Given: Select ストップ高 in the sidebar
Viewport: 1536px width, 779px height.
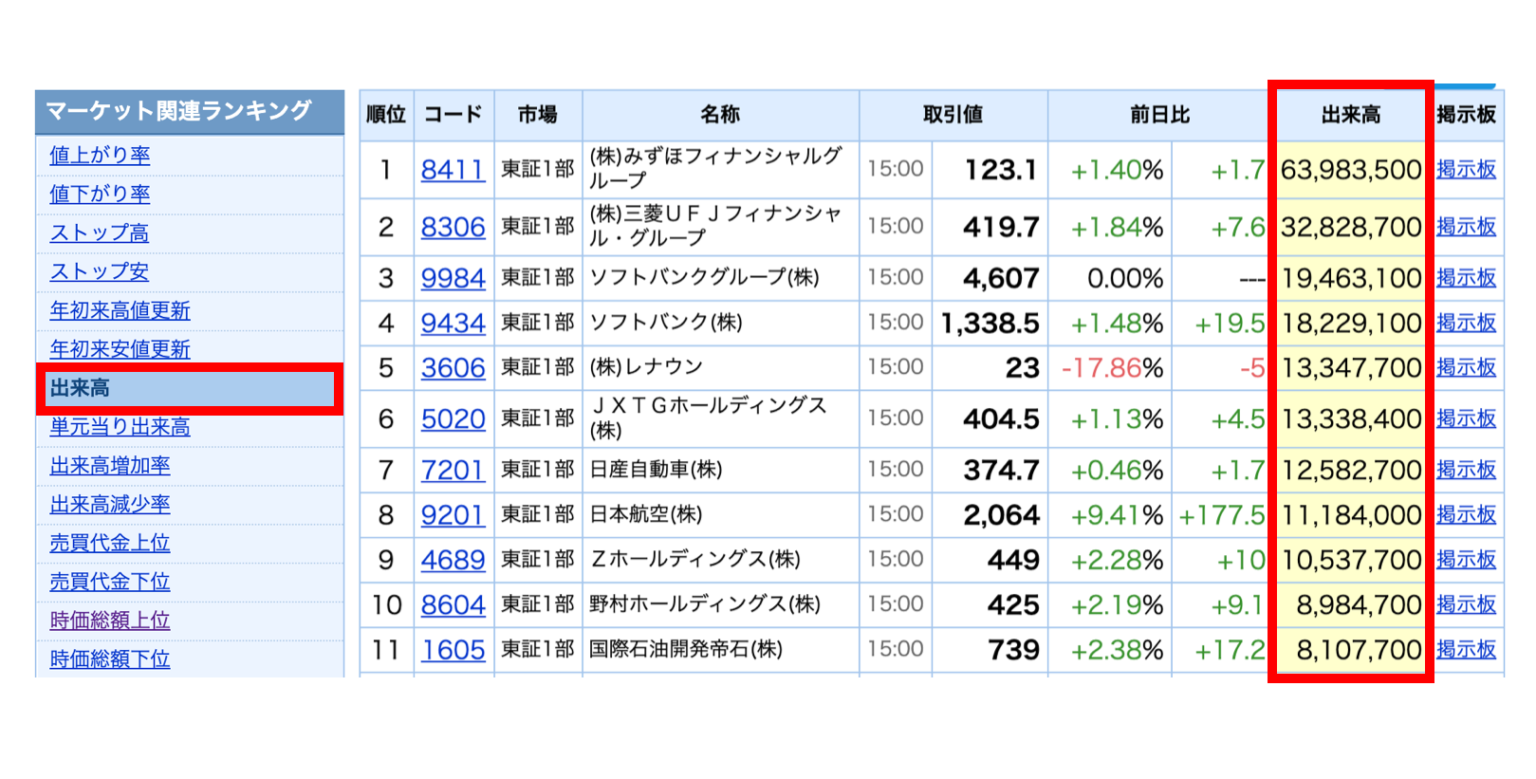Looking at the screenshot, I should [99, 234].
